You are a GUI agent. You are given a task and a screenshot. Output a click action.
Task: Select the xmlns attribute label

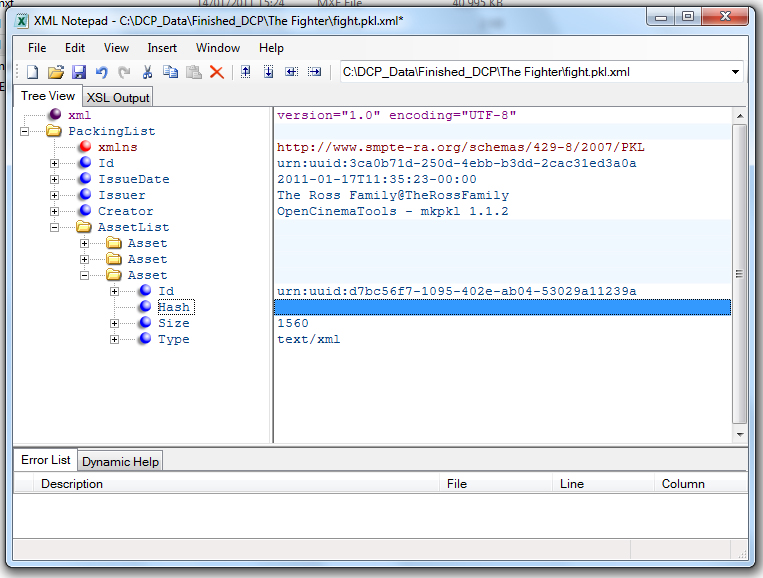click(x=118, y=147)
